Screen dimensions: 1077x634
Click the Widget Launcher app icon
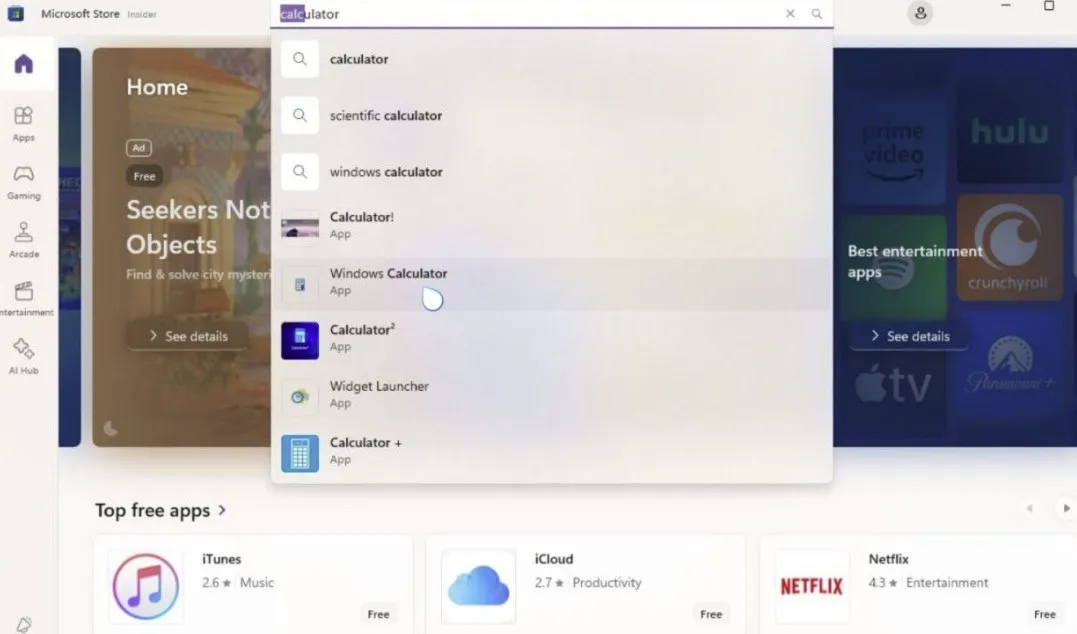coord(300,397)
